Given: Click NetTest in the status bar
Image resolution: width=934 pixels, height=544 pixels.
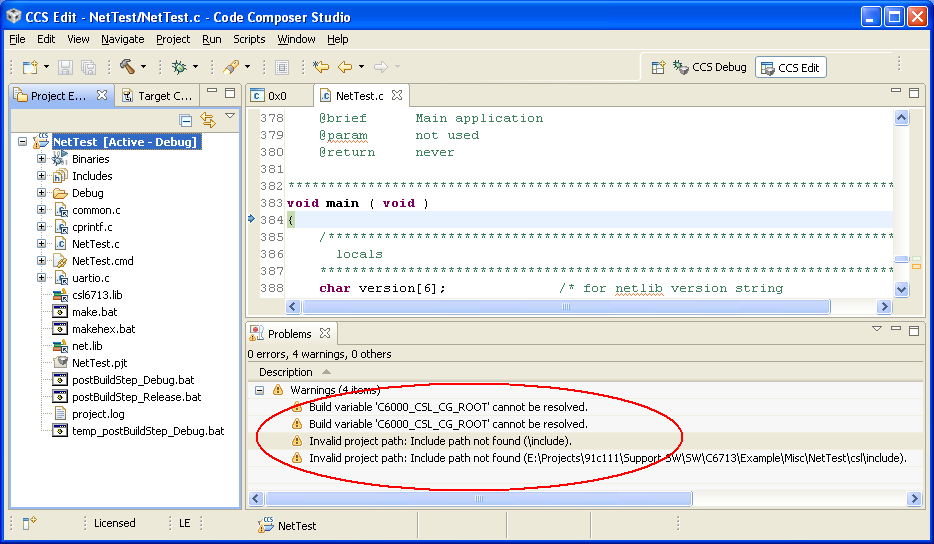Looking at the screenshot, I should [x=297, y=526].
